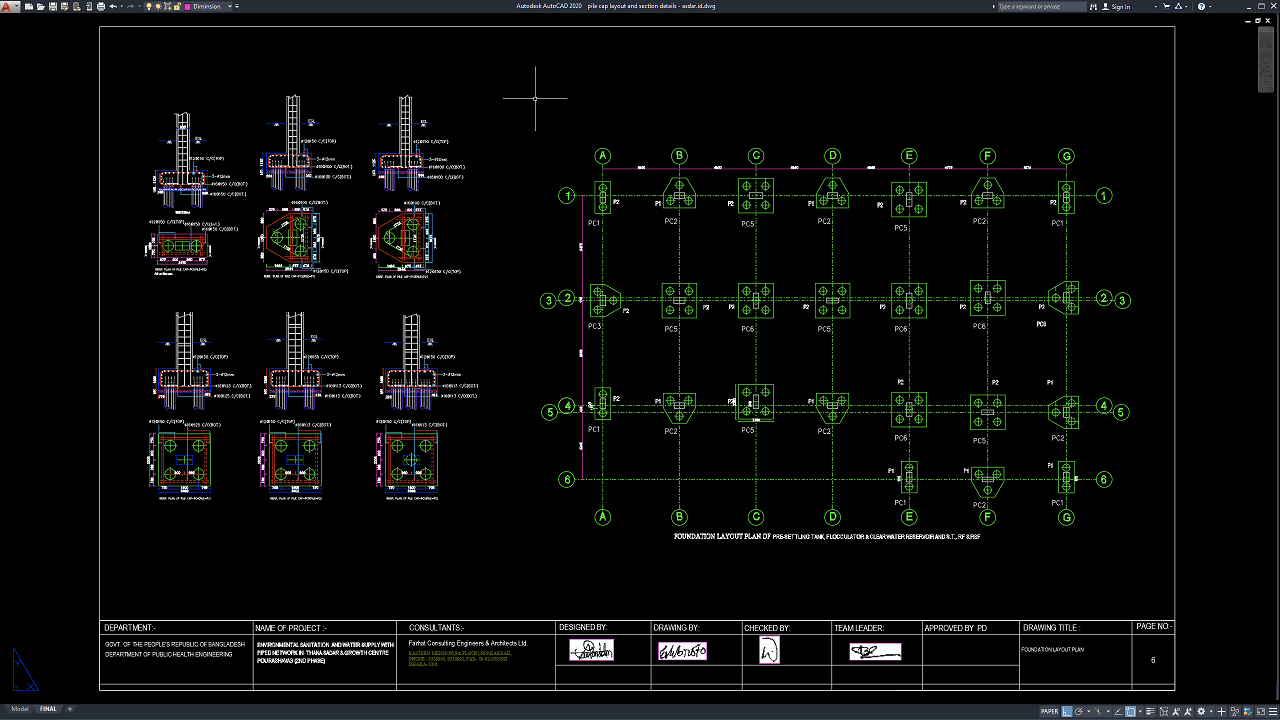Click the DESIGNED BY: label
The width and height of the screenshot is (1280, 720).
(x=583, y=628)
